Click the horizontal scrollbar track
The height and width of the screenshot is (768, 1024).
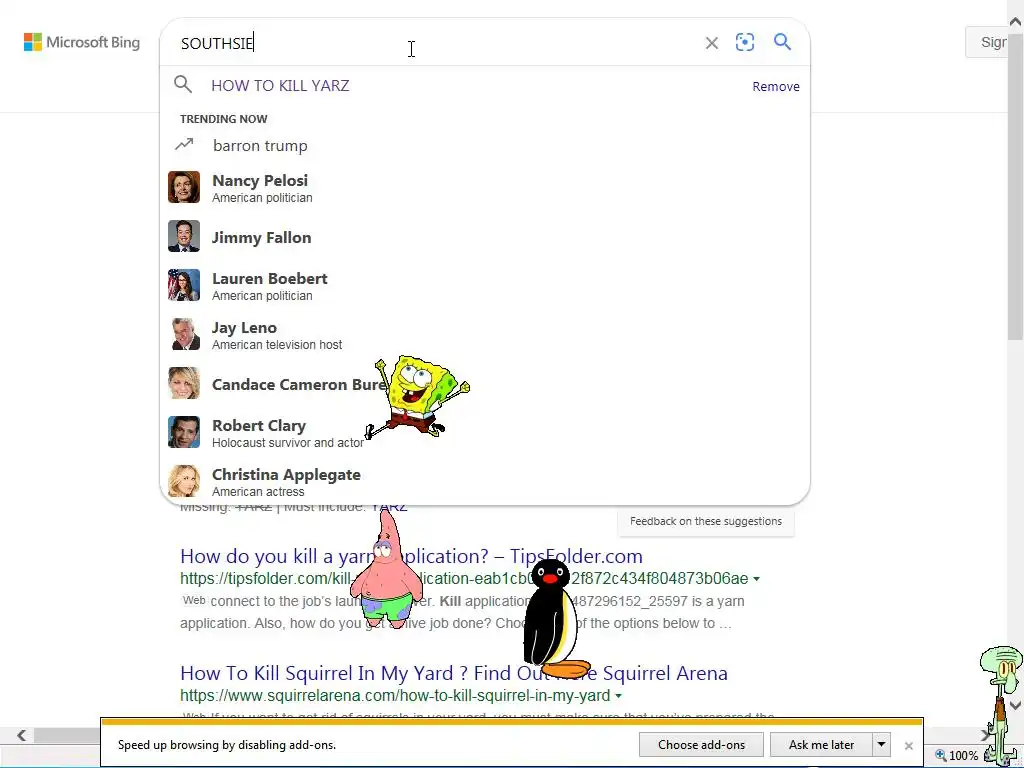coord(65,736)
